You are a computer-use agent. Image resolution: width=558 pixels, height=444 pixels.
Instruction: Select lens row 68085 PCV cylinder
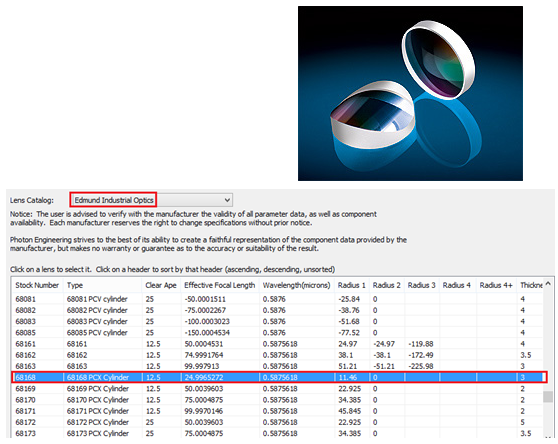click(x=277, y=332)
